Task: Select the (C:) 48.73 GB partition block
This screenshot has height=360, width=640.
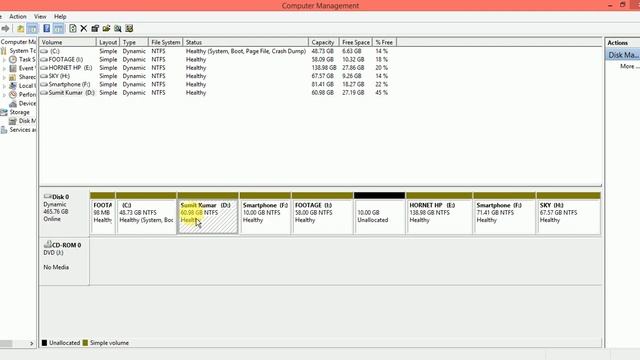Action: (146, 213)
